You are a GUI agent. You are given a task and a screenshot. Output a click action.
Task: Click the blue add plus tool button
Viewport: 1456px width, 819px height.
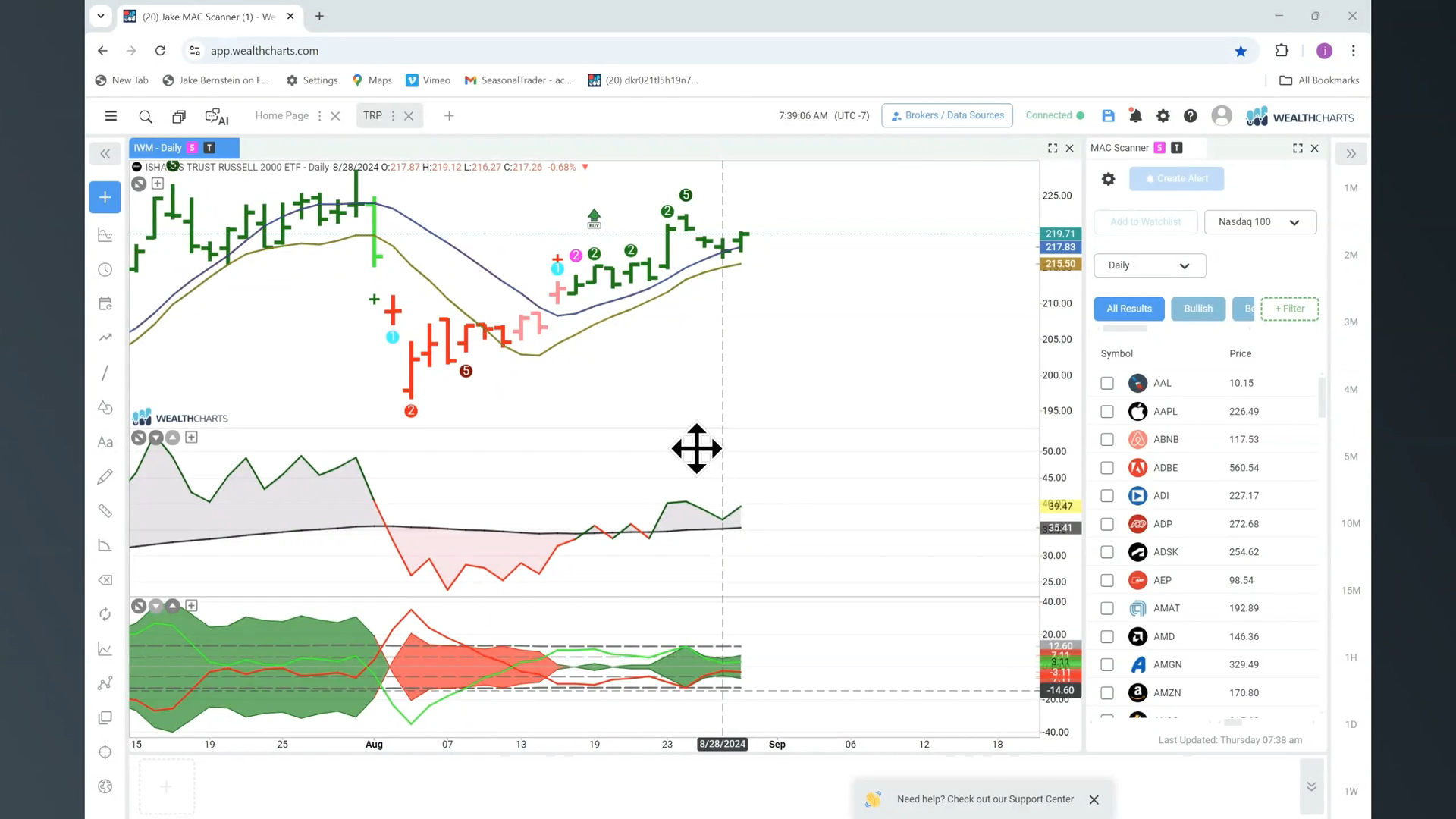coord(105,197)
